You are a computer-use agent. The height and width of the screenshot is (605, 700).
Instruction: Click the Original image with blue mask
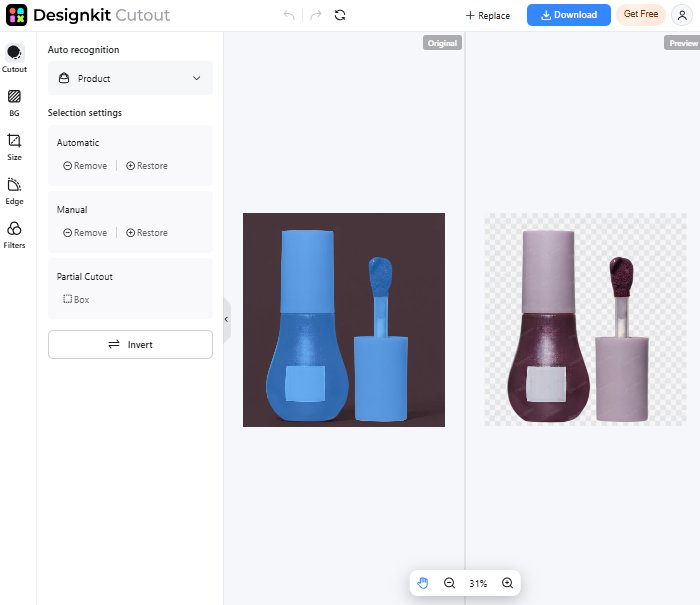(344, 320)
